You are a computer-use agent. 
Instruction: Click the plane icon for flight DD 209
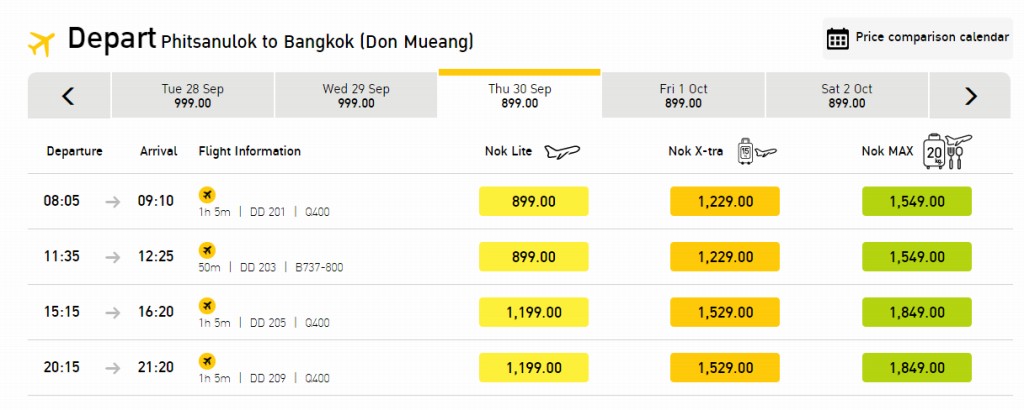(207, 361)
